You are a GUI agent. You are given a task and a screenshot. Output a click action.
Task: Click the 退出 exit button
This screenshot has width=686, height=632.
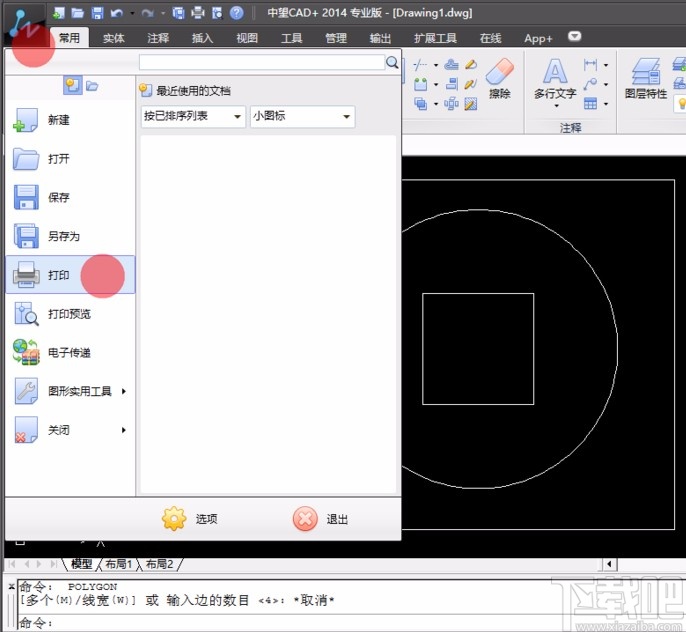pos(320,519)
